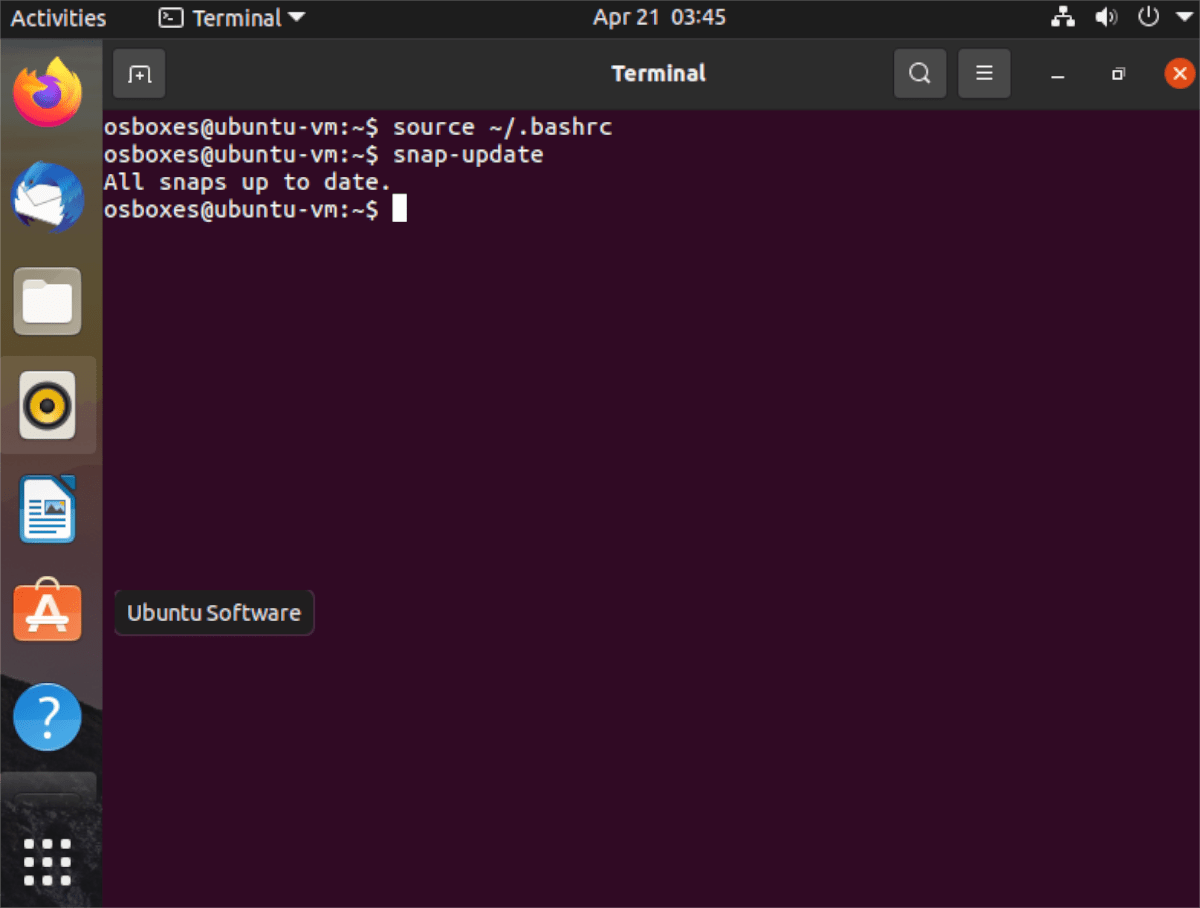1200x908 pixels.
Task: Open the Files application
Action: 48,300
